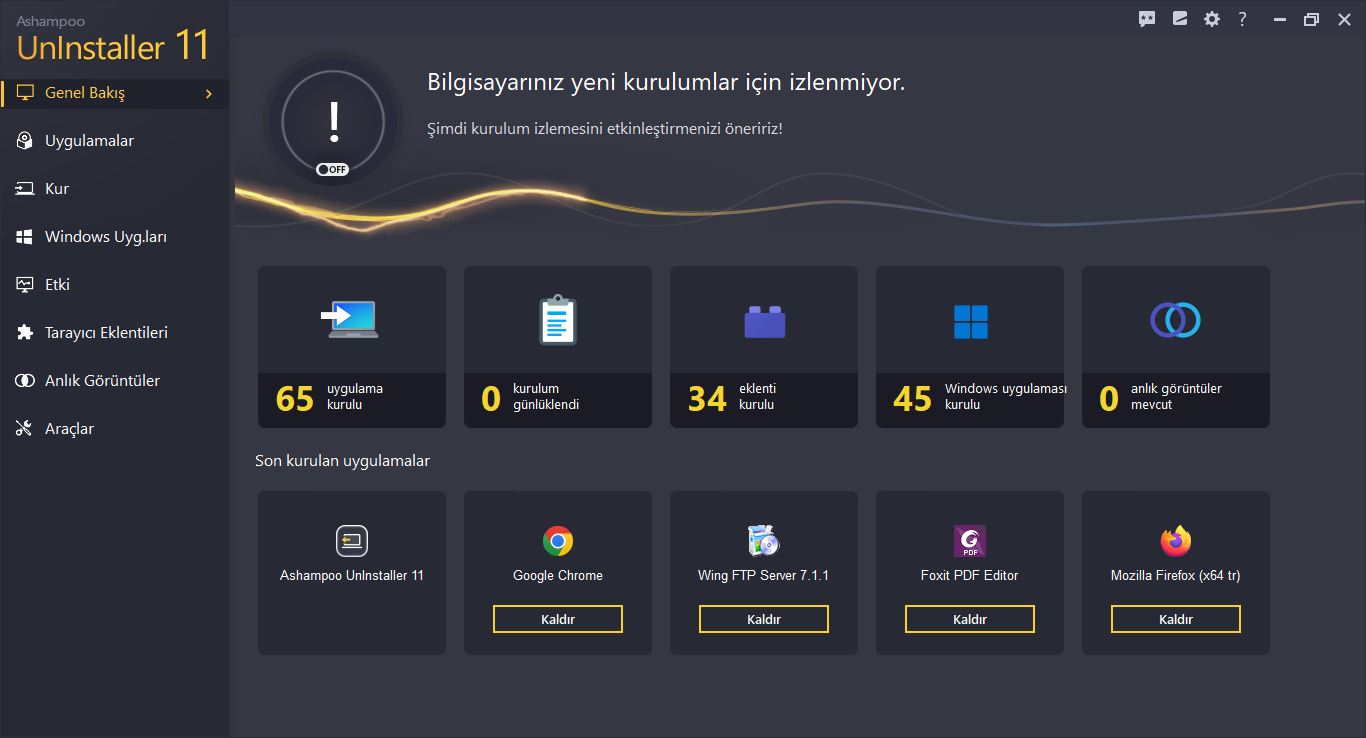1366x738 pixels.
Task: Click the Foxit PDF Editor icon
Action: [970, 541]
